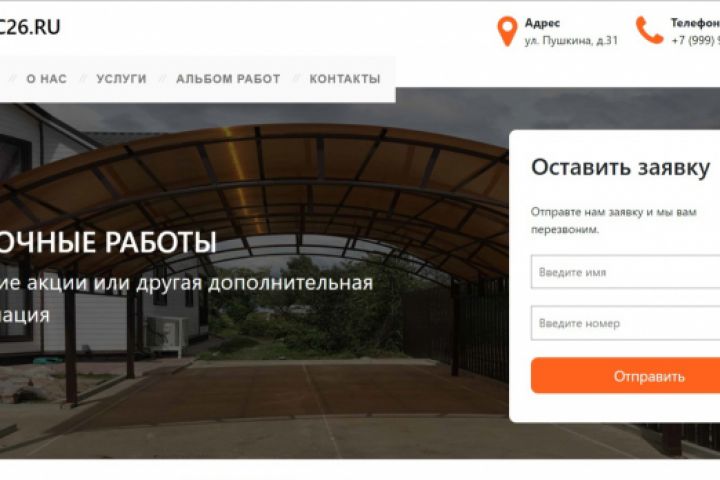This screenshot has height=480, width=720.
Task: Click slash separator before УСЛУГИ menu item
Action: point(83,79)
